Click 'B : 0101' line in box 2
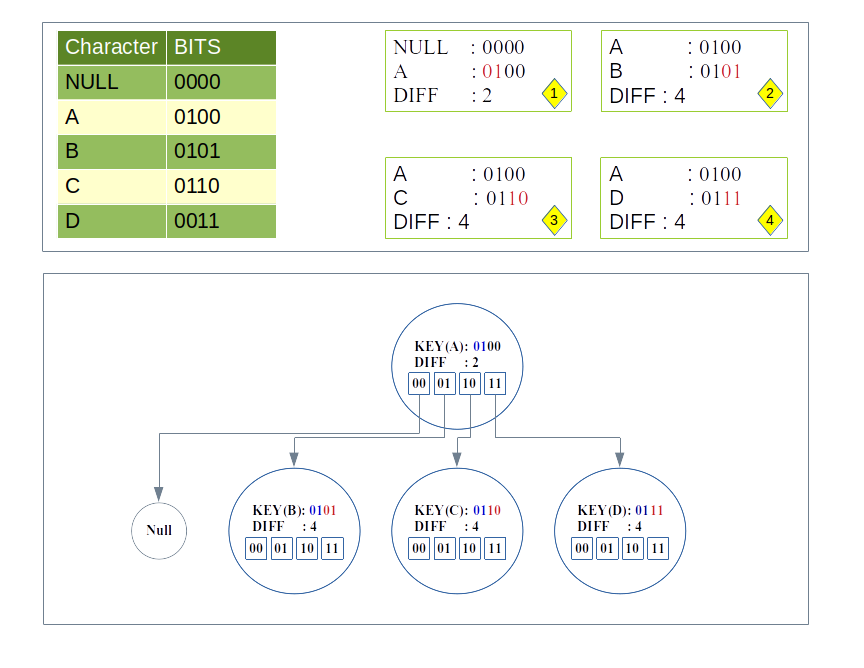This screenshot has height=668, width=864. click(x=675, y=71)
